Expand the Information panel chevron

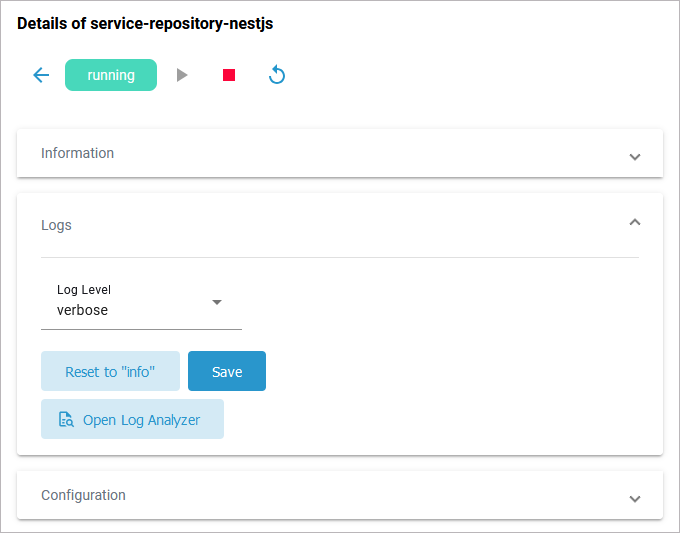tap(634, 156)
